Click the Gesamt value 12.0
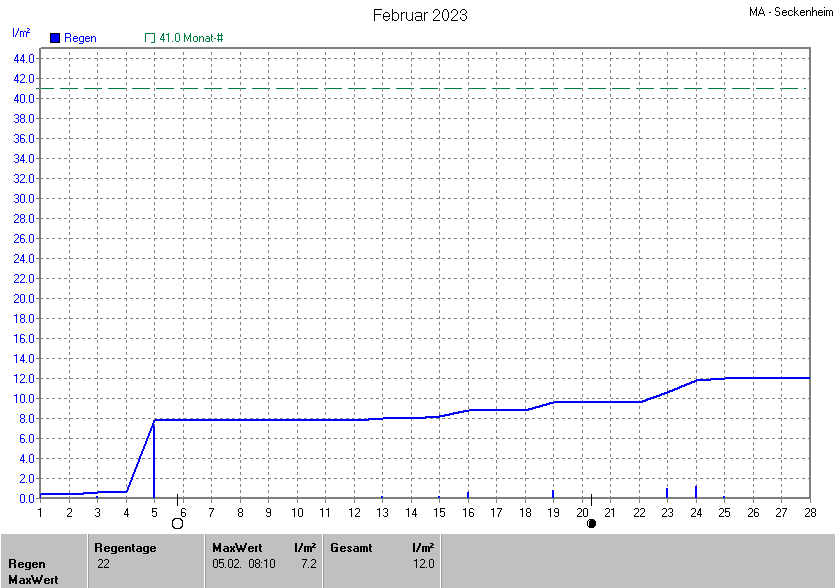 [423, 564]
